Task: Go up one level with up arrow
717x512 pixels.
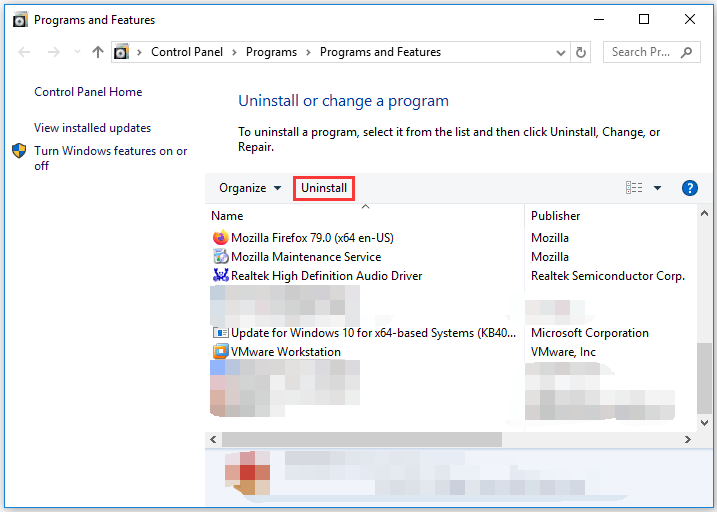Action: (x=97, y=52)
